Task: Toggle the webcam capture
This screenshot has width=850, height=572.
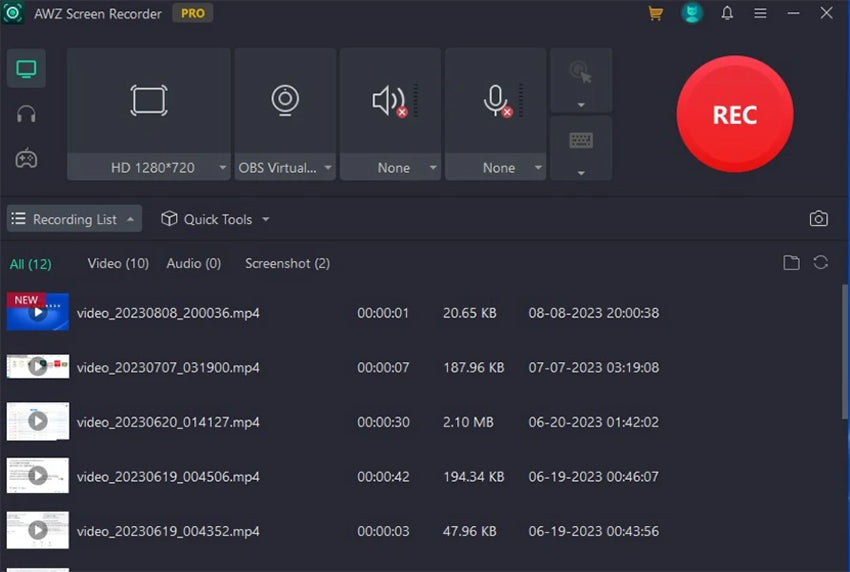Action: click(285, 100)
